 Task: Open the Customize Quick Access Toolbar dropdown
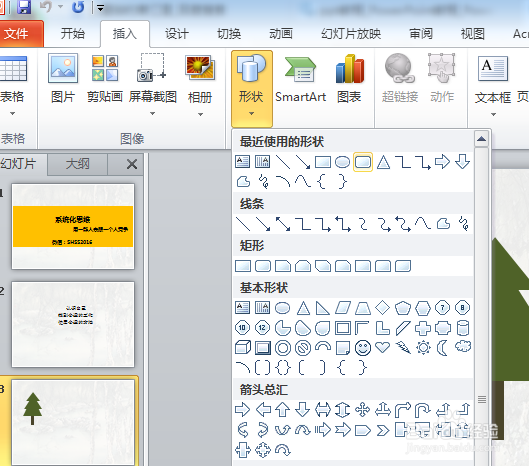tap(100, 8)
